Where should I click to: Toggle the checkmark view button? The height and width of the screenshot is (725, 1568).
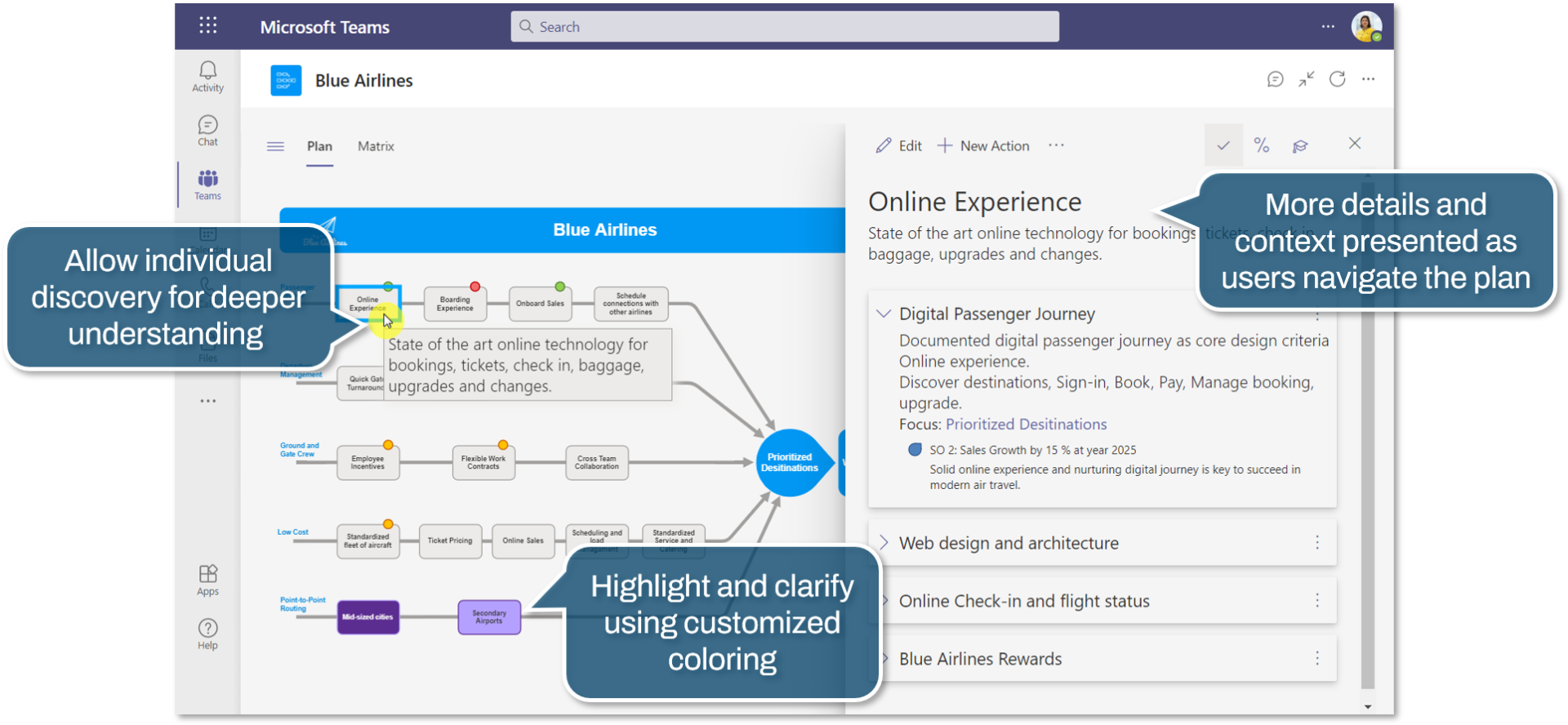click(1223, 145)
